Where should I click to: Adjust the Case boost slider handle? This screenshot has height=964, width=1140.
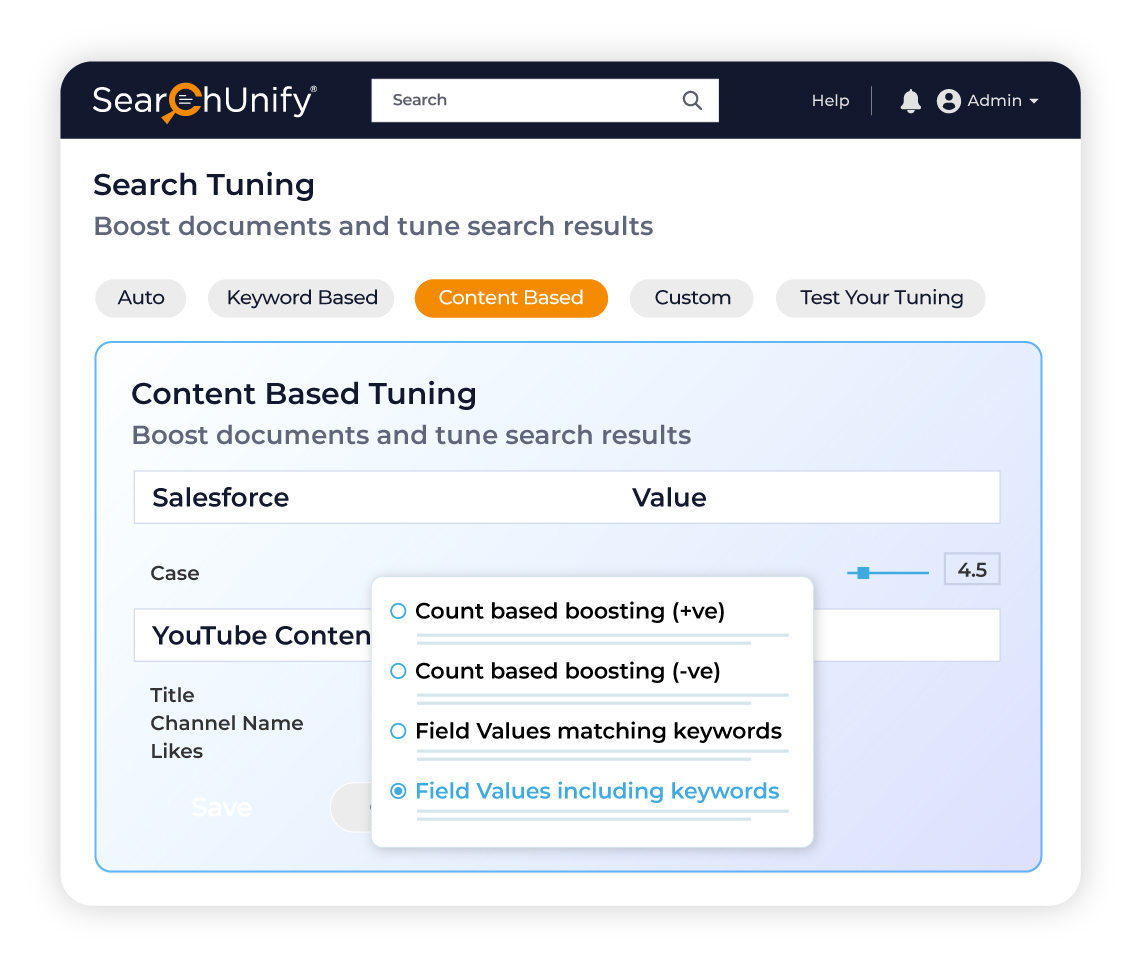point(863,573)
